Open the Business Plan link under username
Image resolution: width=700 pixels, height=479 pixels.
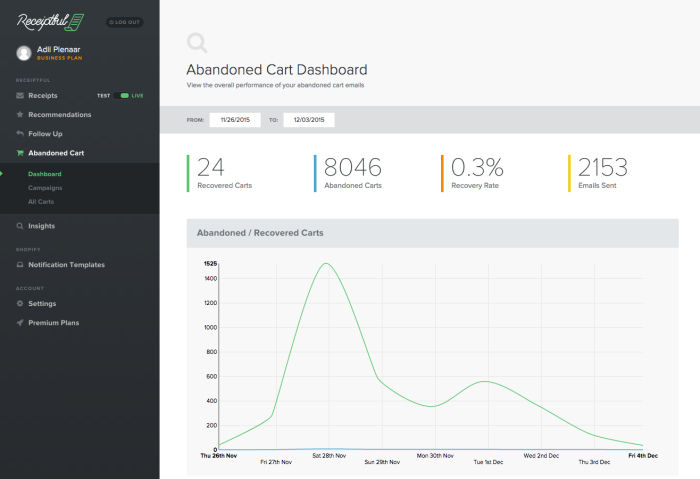(58, 59)
